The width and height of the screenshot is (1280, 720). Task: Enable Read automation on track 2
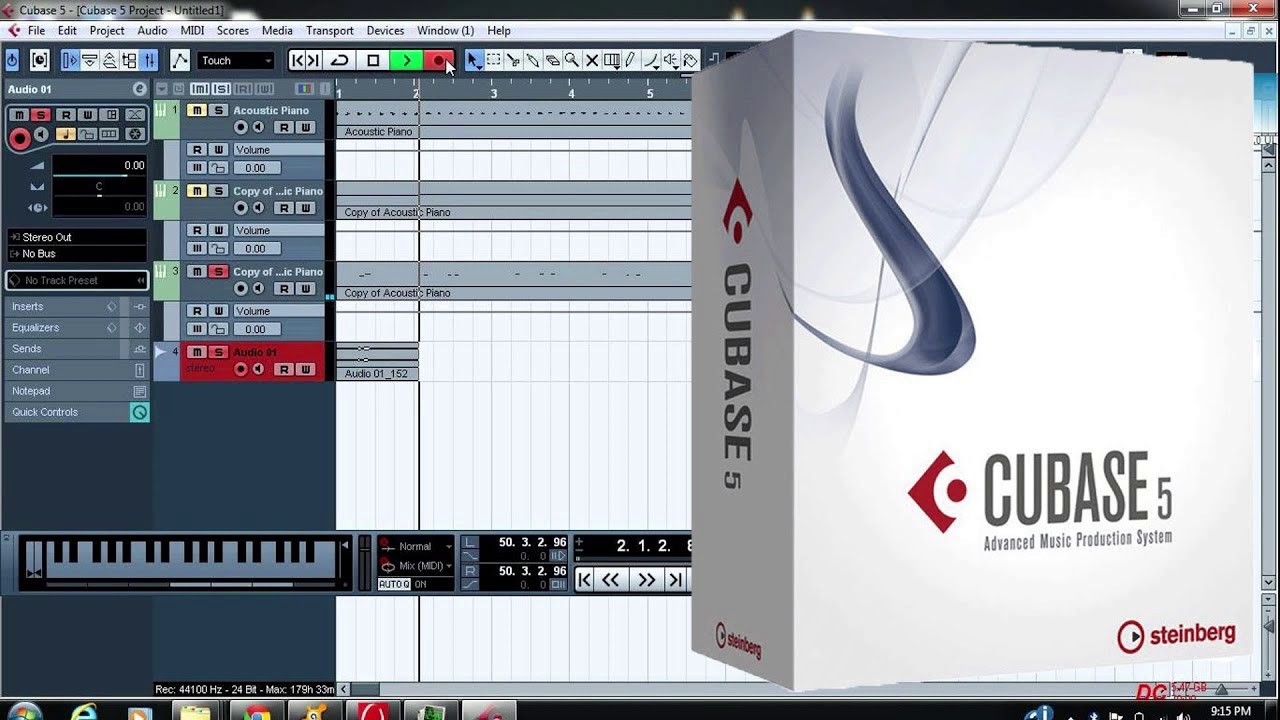[x=284, y=208]
